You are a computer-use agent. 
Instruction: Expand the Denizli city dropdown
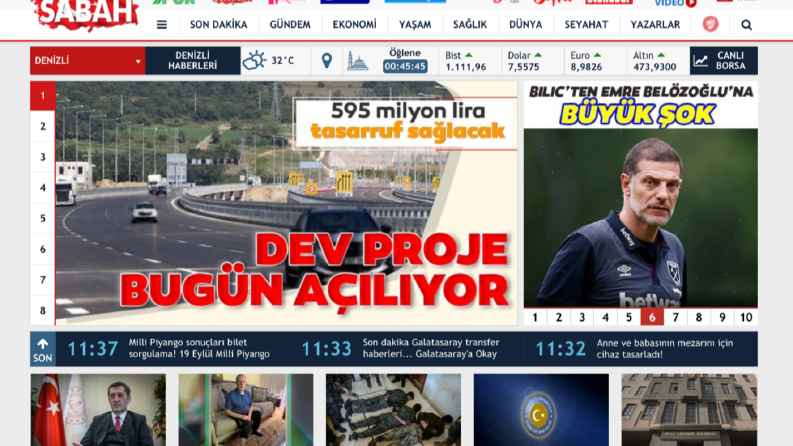coord(87,61)
